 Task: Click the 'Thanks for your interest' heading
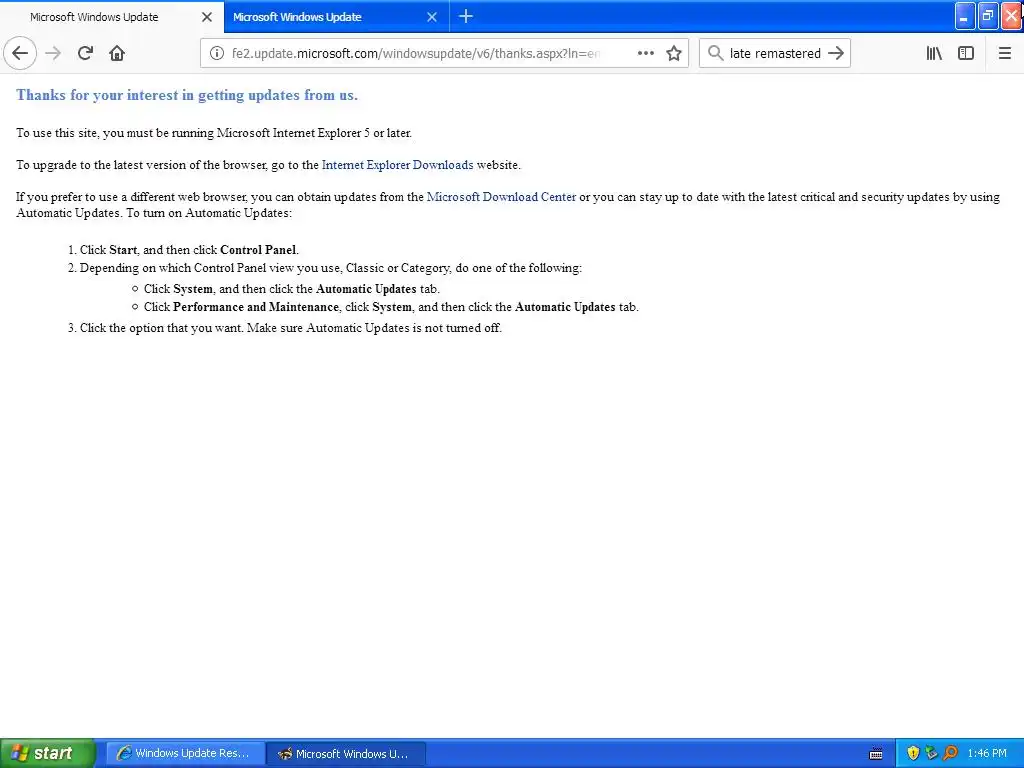pyautogui.click(x=187, y=95)
